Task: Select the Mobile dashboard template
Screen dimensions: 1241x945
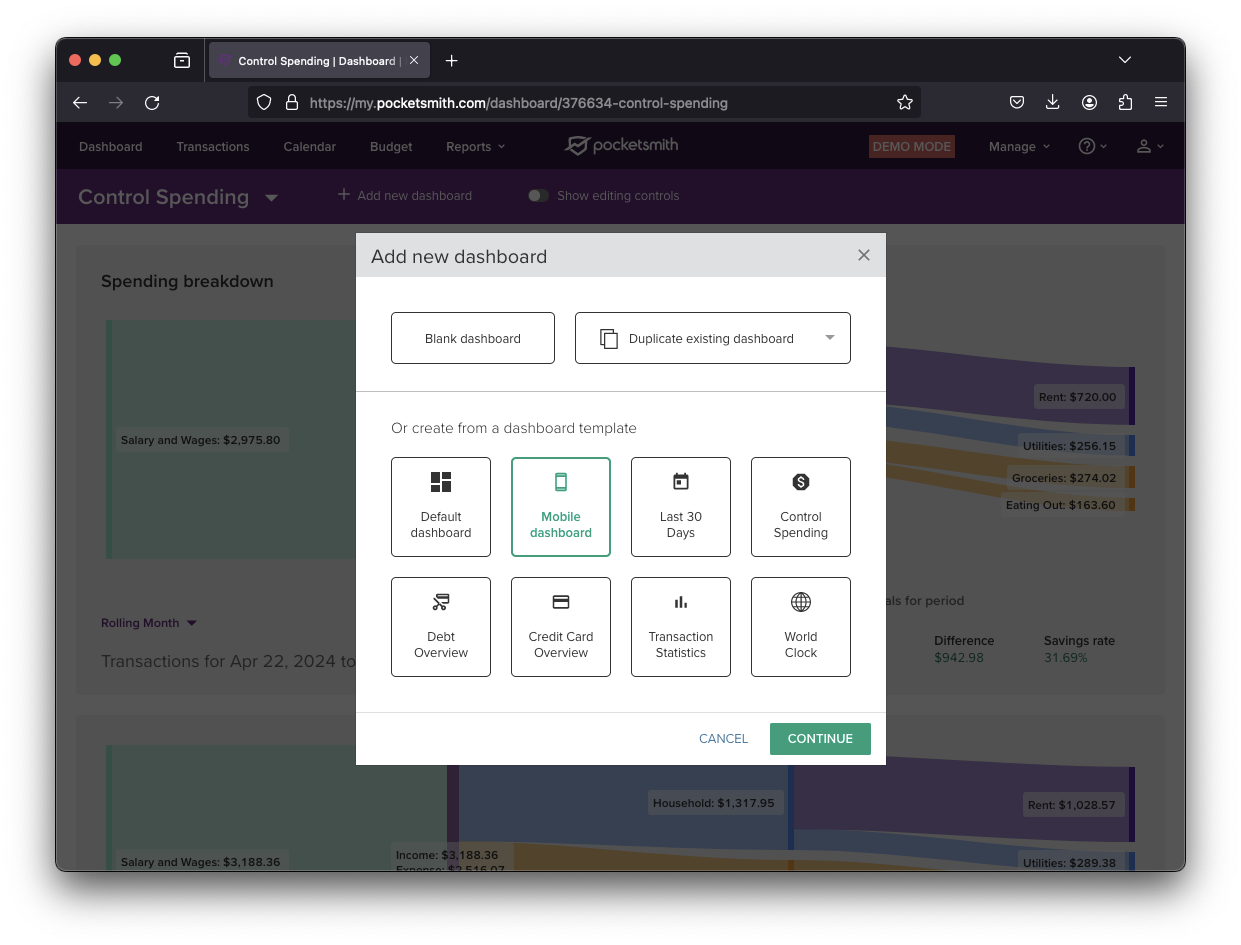Action: pyautogui.click(x=561, y=506)
